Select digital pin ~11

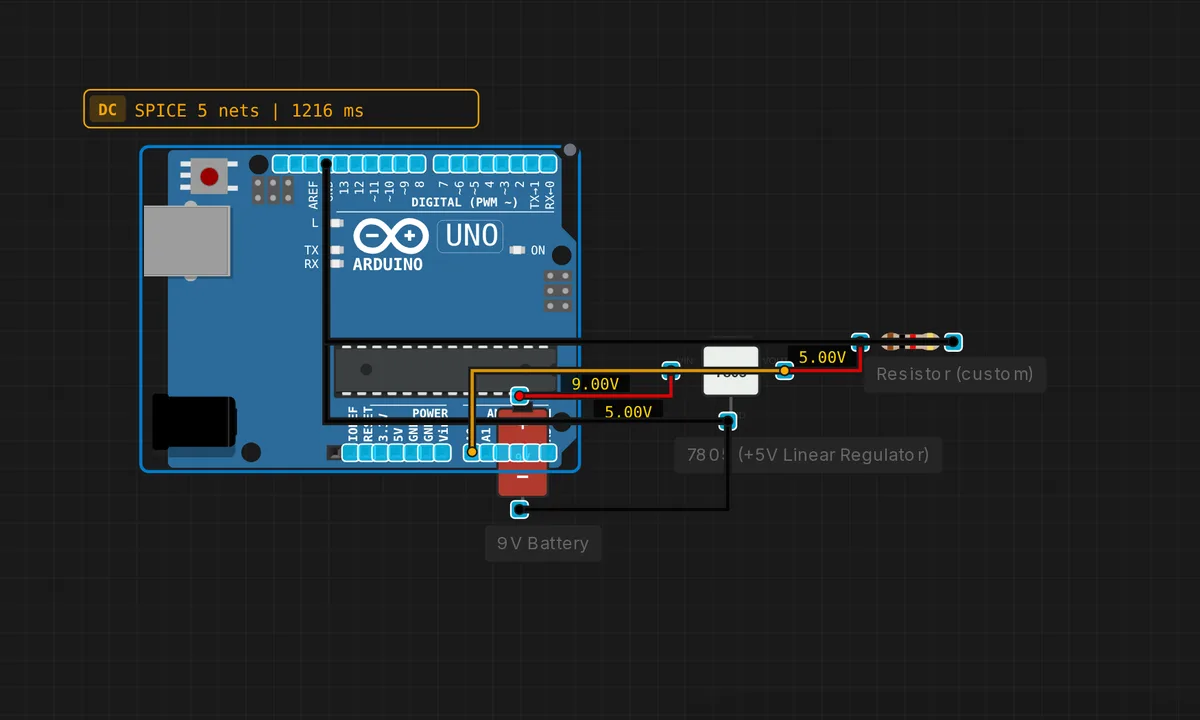pos(370,164)
